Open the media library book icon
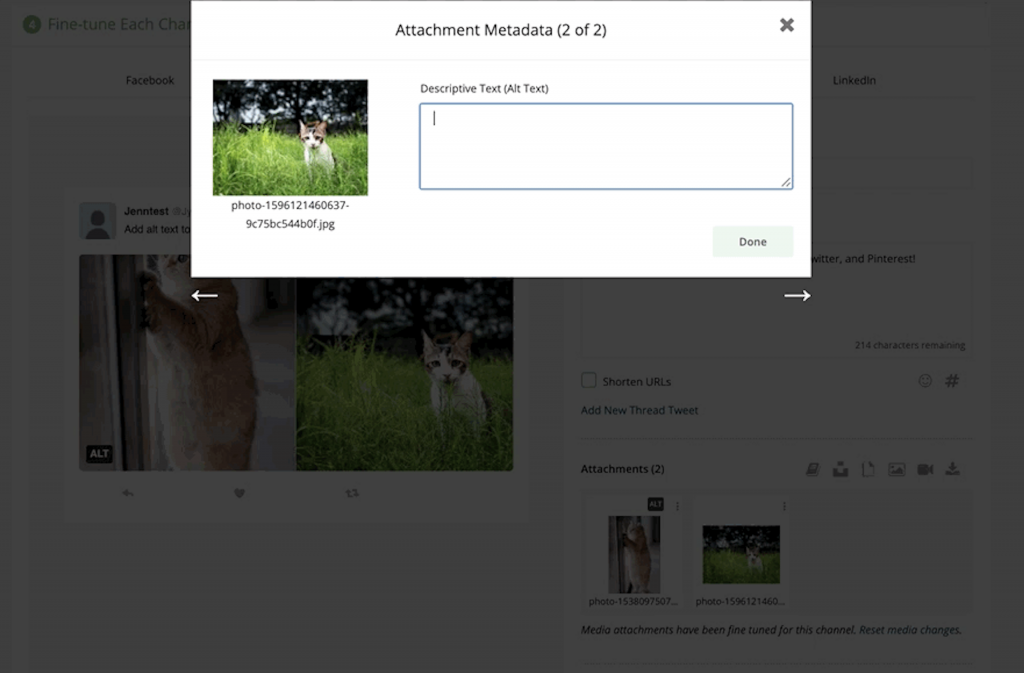The width and height of the screenshot is (1024, 673). (812, 468)
